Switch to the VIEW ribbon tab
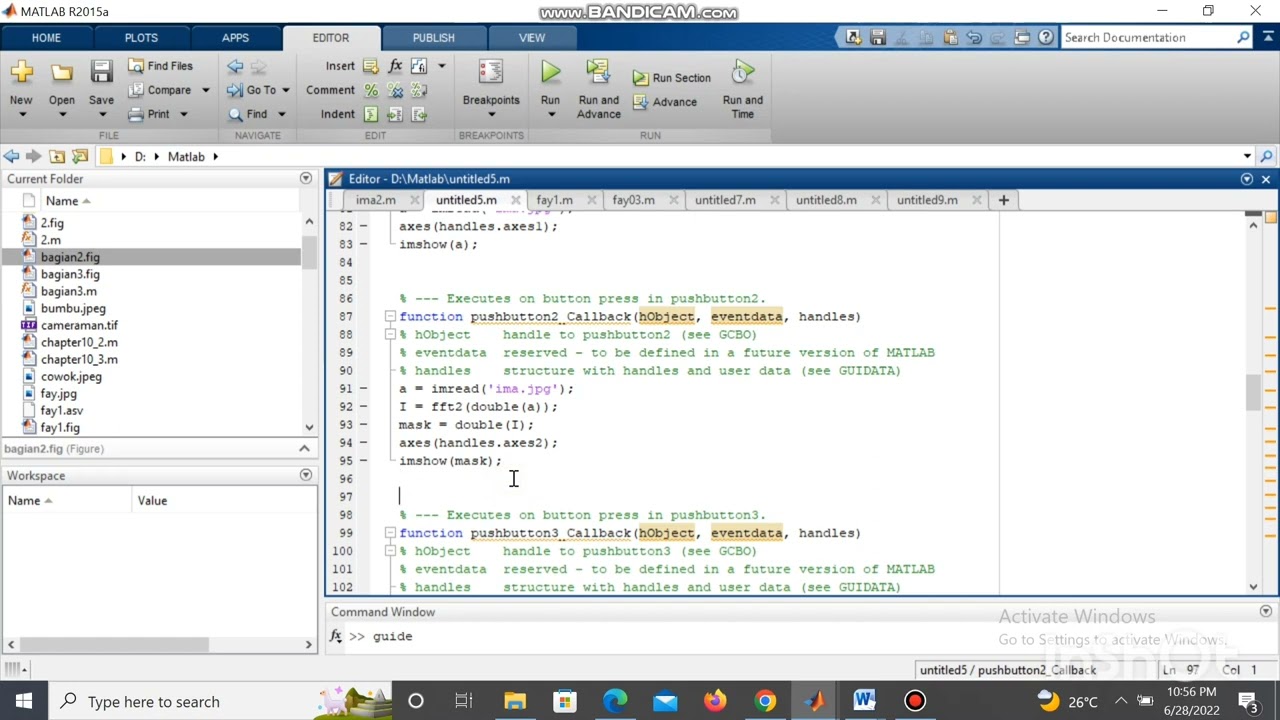 [x=532, y=38]
